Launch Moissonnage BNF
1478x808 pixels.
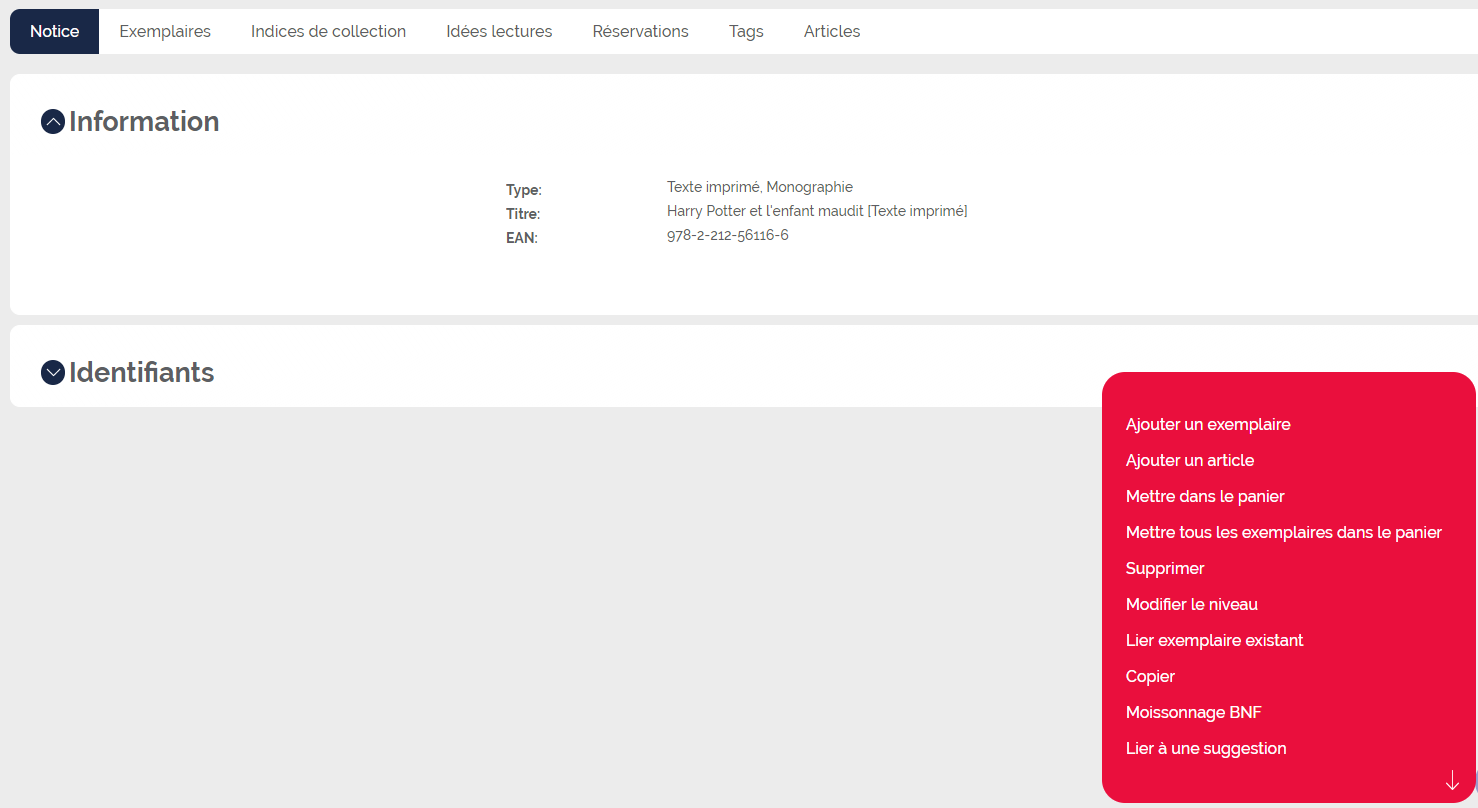(1194, 712)
